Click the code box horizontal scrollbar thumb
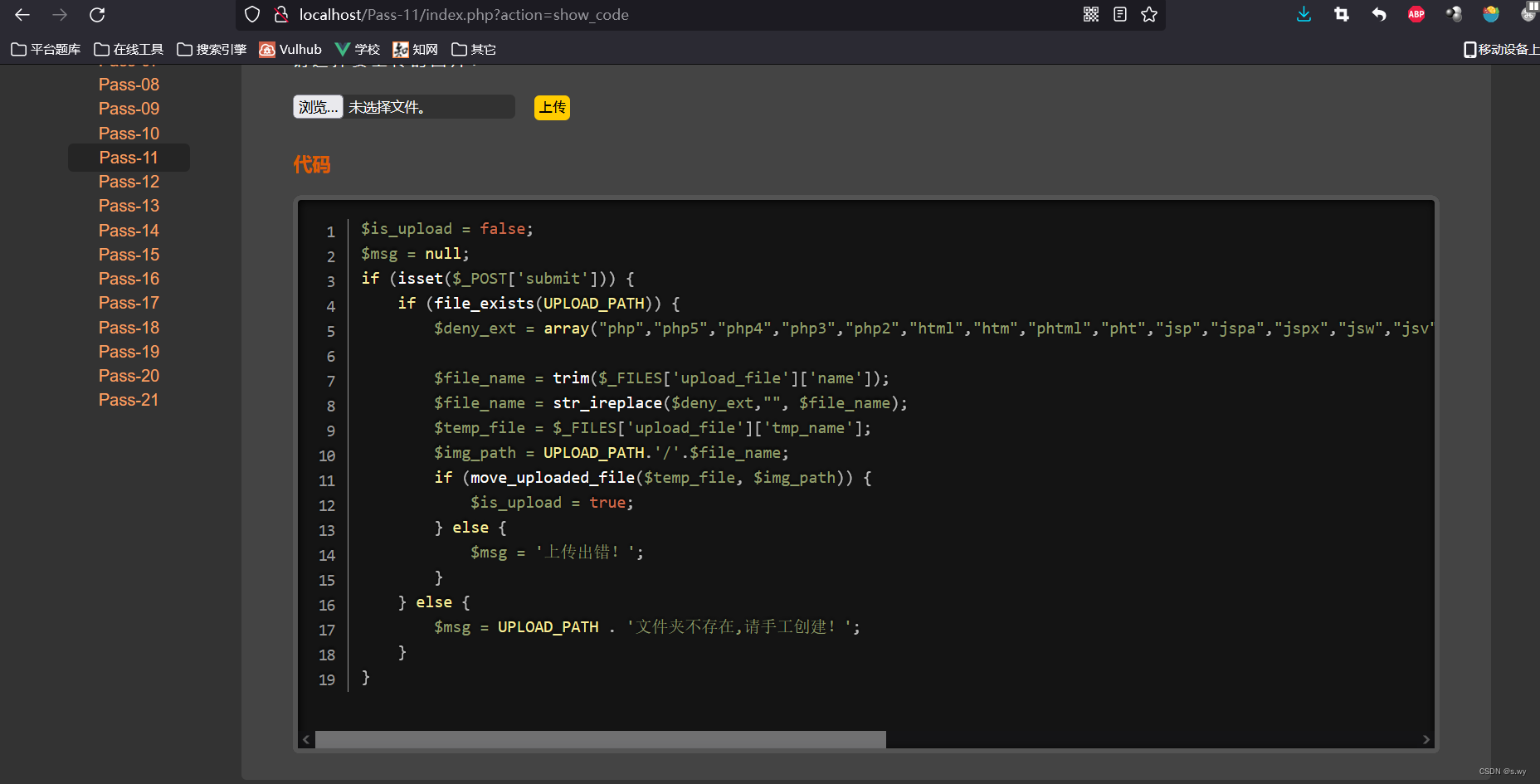1540x784 pixels. (x=600, y=739)
